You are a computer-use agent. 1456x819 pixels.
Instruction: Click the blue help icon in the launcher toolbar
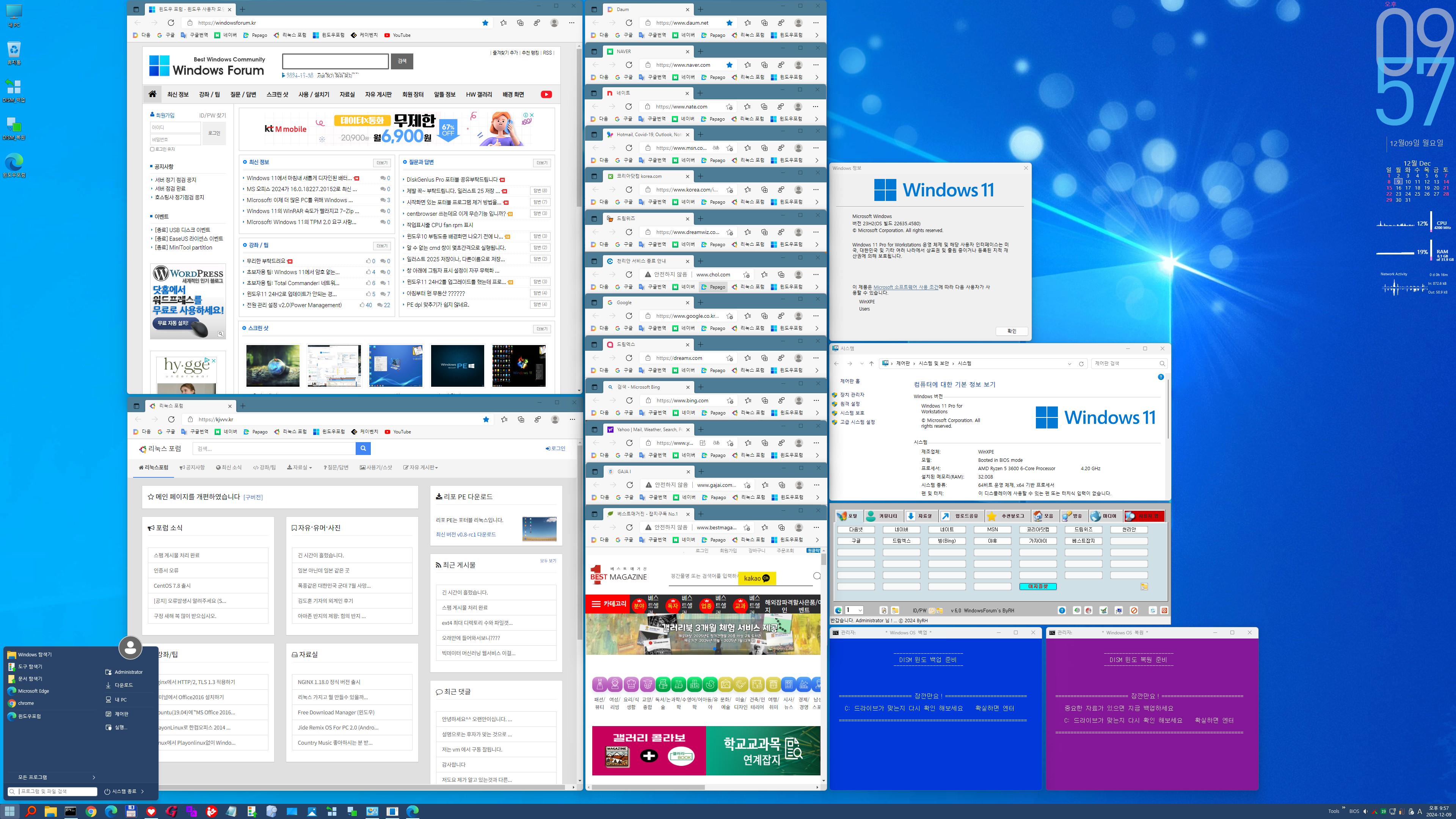(x=1062, y=610)
